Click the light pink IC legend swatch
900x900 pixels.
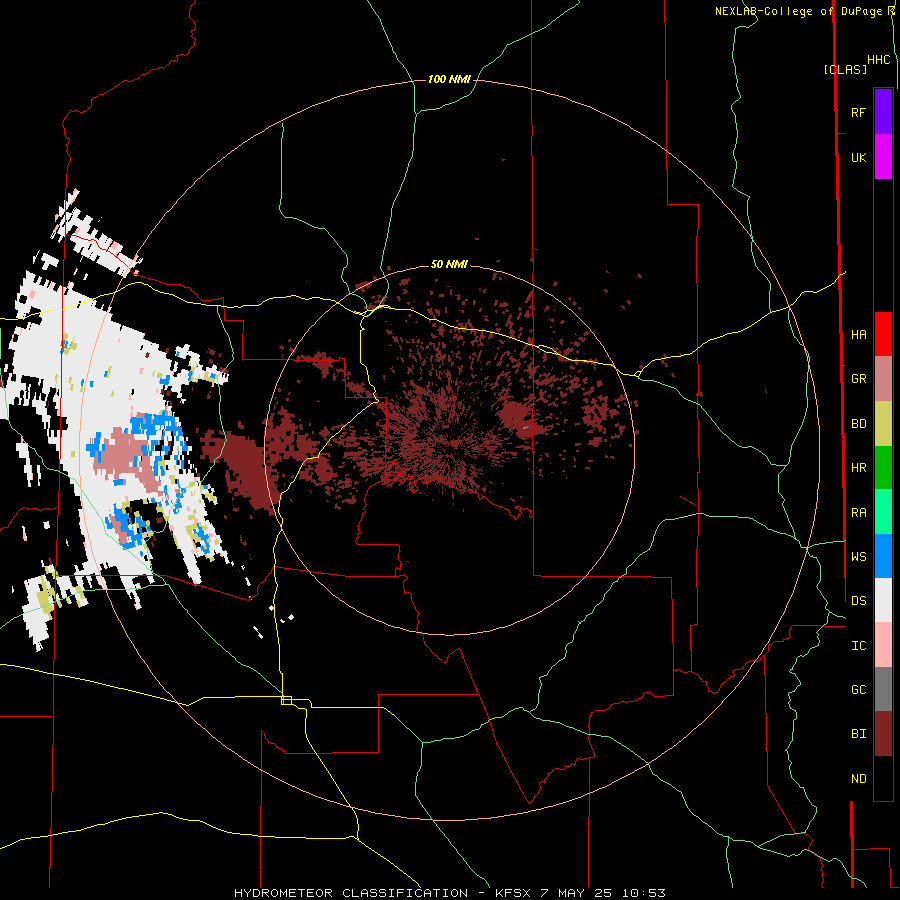pyautogui.click(x=883, y=645)
